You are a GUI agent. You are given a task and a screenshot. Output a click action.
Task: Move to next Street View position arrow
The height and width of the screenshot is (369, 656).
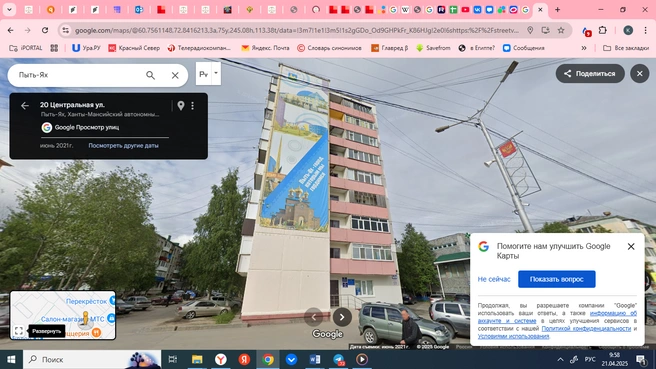click(x=342, y=317)
